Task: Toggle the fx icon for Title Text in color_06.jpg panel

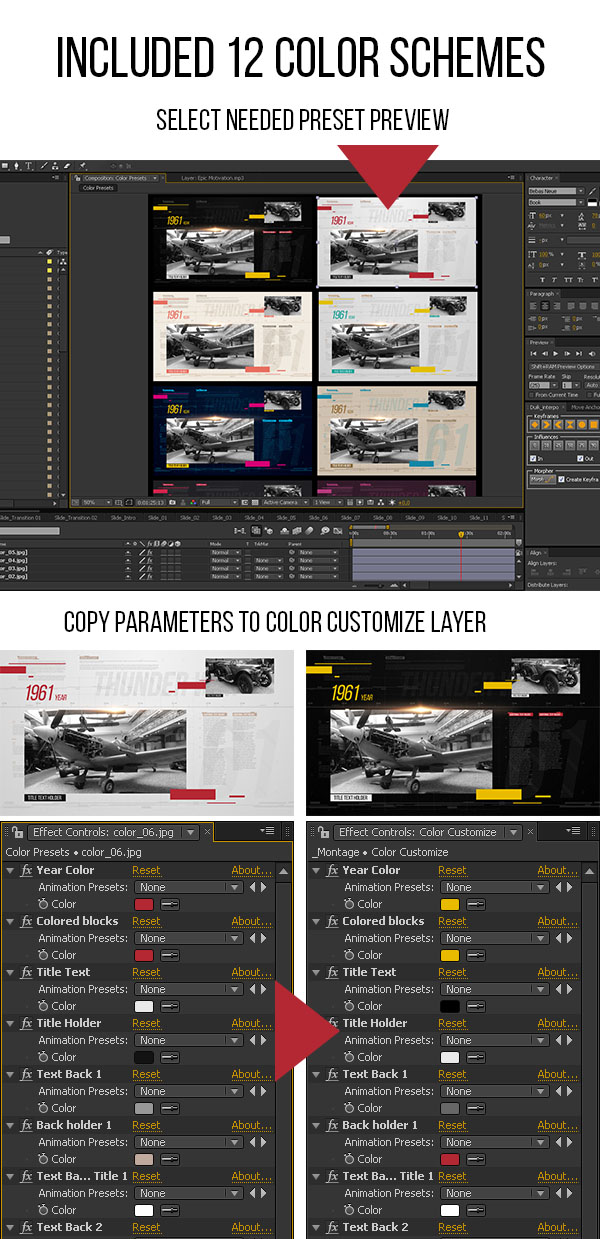Action: click(26, 972)
